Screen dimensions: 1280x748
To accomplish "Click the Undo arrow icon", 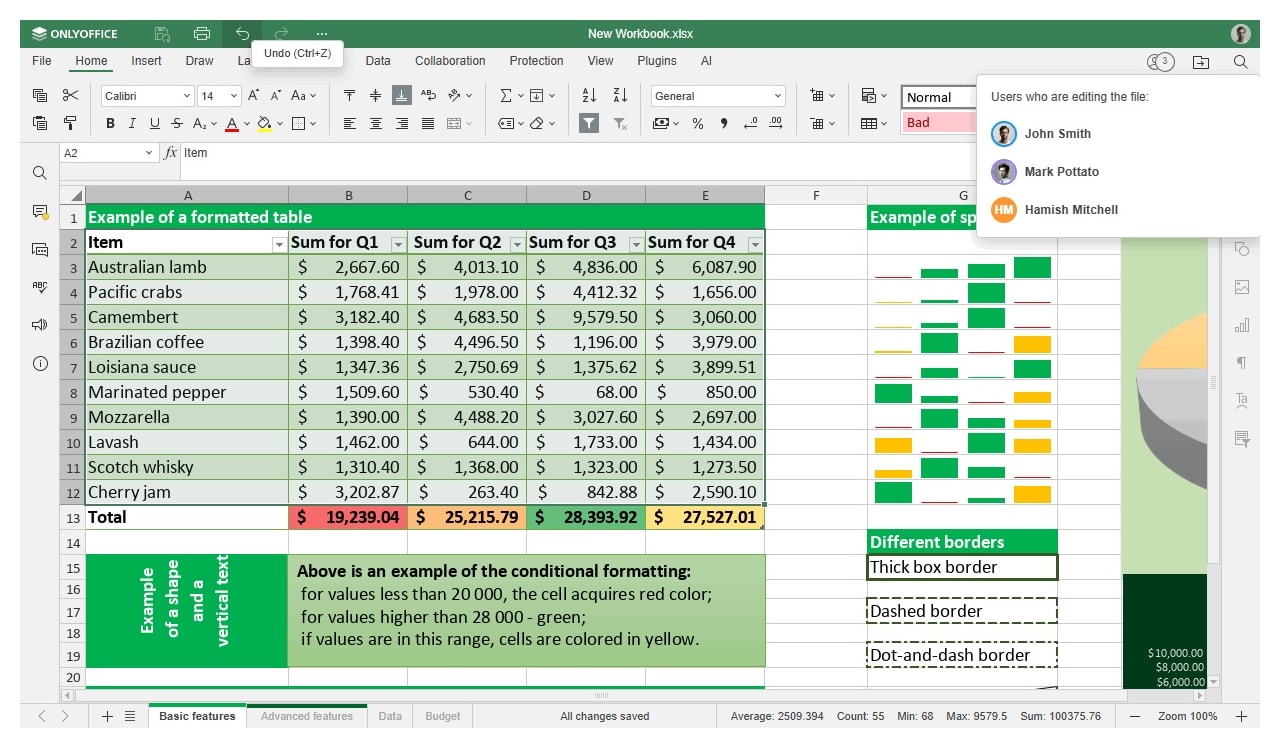I will 242,33.
